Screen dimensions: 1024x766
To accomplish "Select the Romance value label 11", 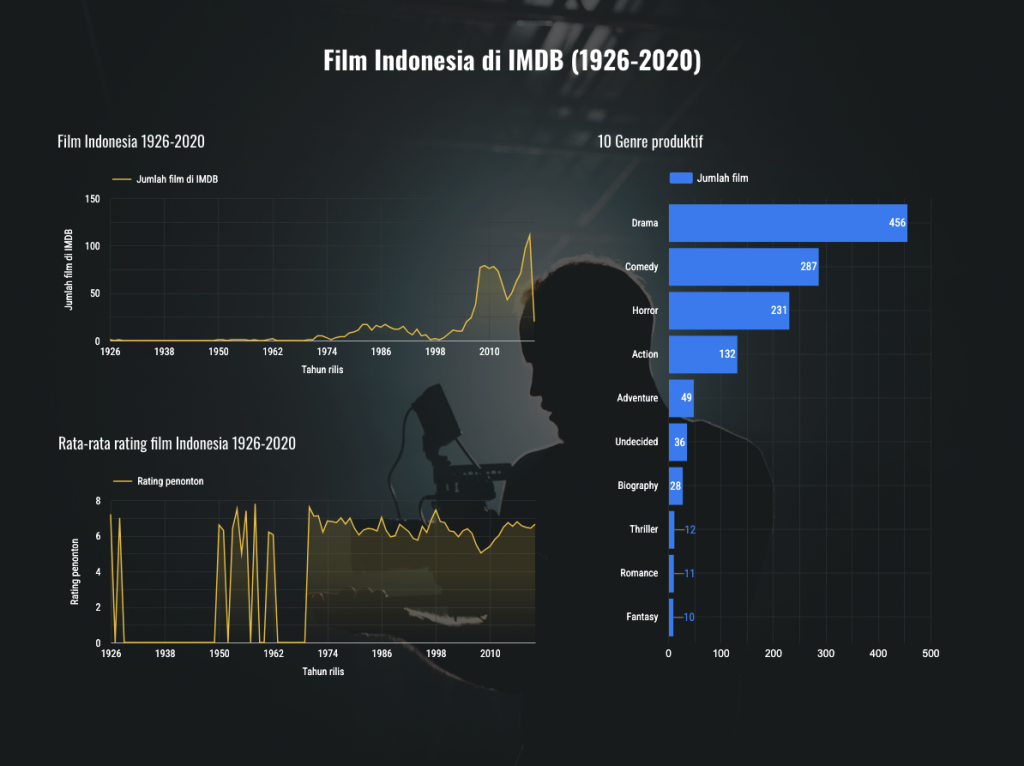I will pos(689,573).
